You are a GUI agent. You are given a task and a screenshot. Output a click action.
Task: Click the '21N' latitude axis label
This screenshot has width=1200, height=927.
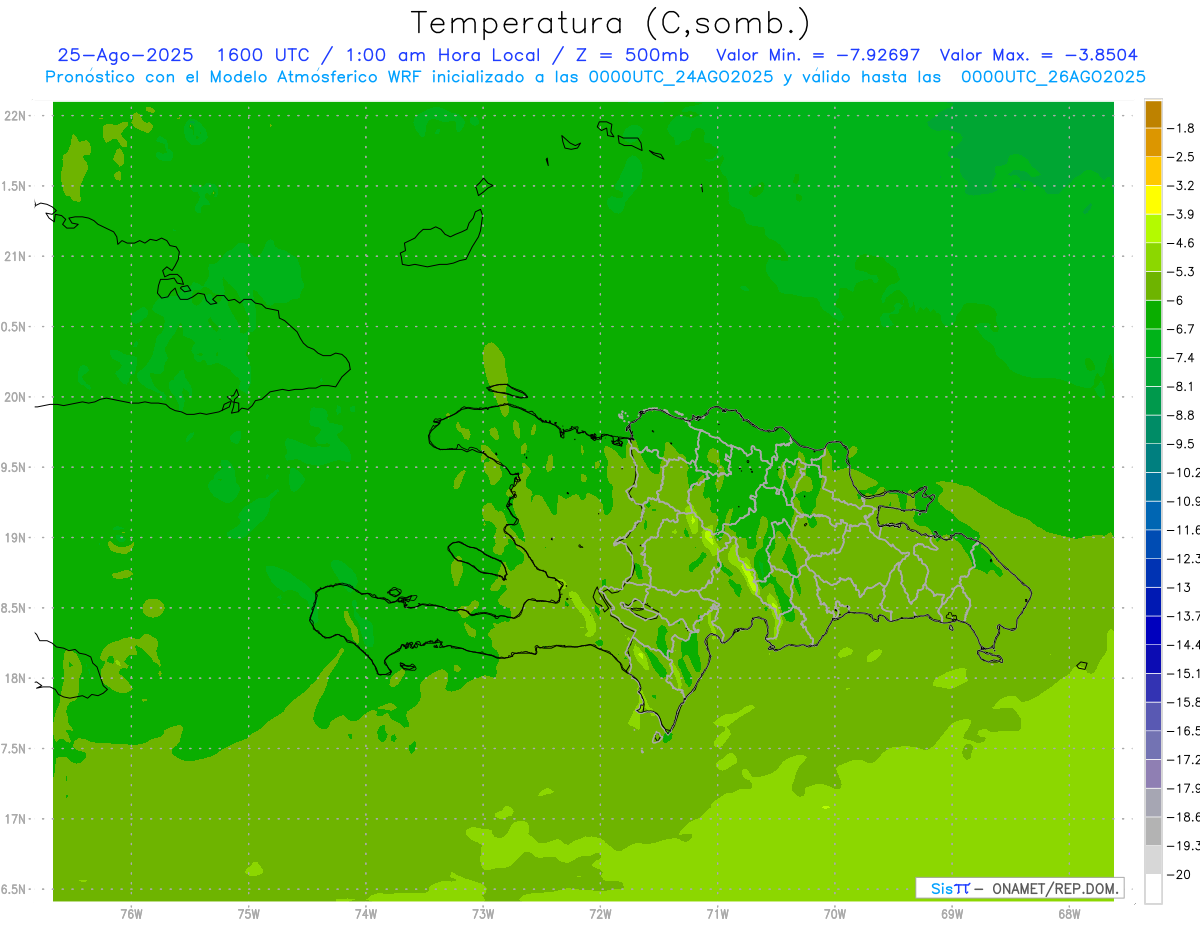(x=15, y=256)
